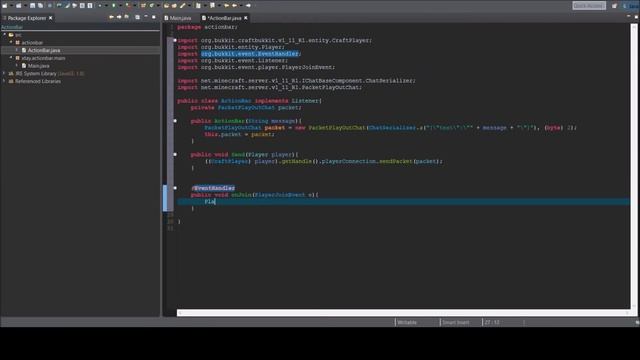640x360 pixels.
Task: Click the New Java Class toolbar icon
Action: pyautogui.click(x=151, y=6)
